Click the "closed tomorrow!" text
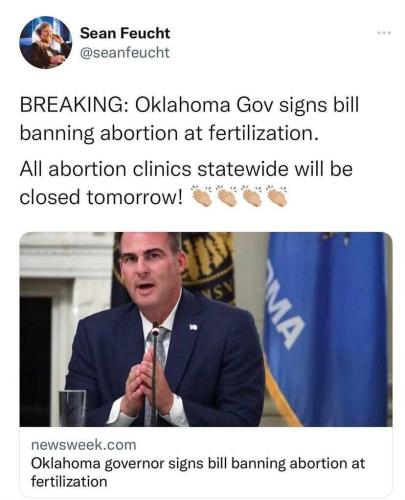 [101, 197]
